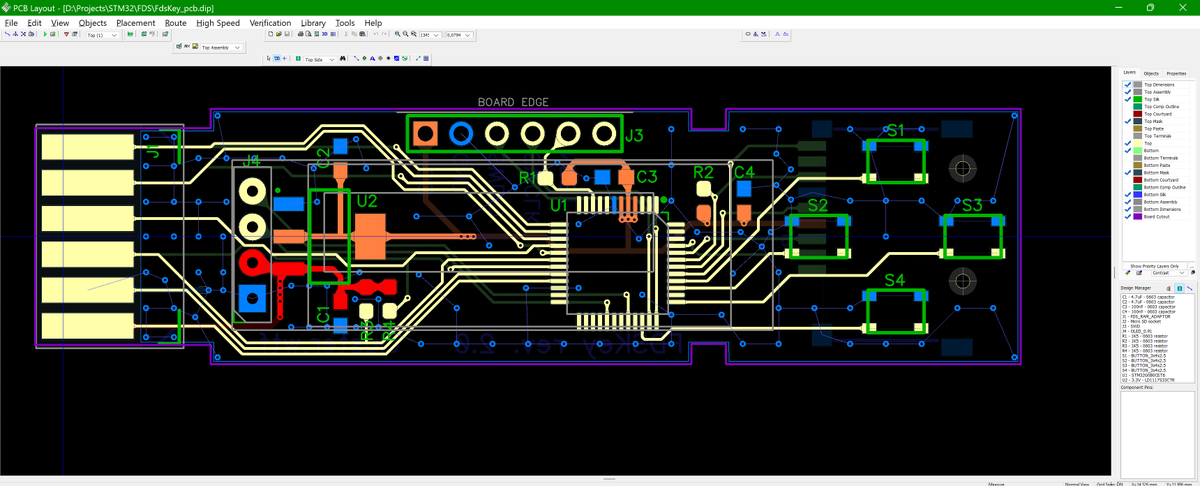Open the Placement menu
This screenshot has width=1200, height=486.
tap(135, 22)
